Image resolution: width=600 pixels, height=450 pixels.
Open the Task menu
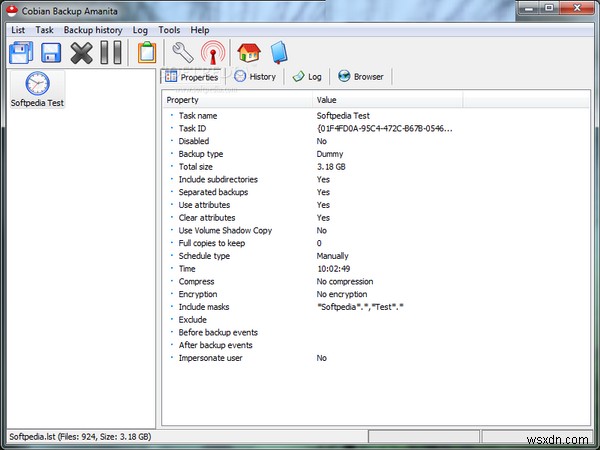[x=44, y=30]
